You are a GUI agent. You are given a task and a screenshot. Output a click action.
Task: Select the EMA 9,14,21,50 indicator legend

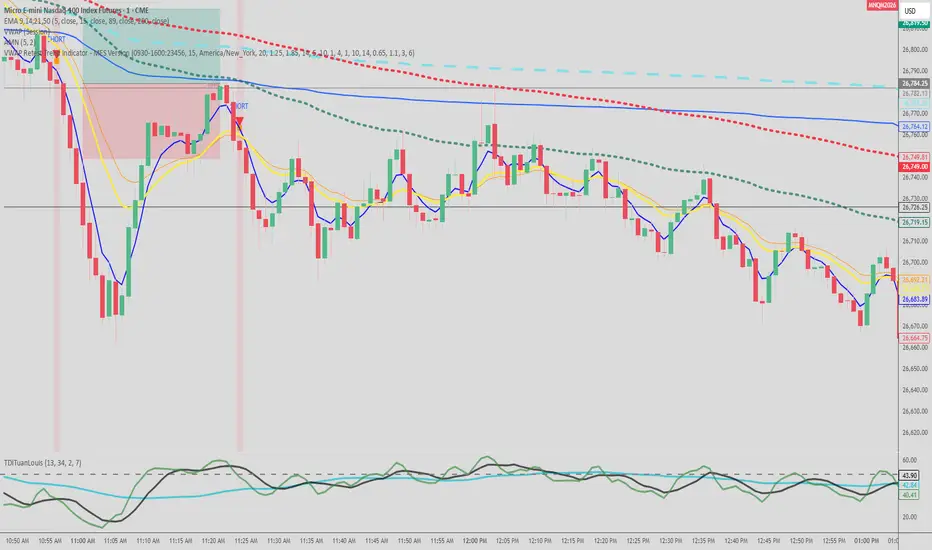tap(86, 21)
